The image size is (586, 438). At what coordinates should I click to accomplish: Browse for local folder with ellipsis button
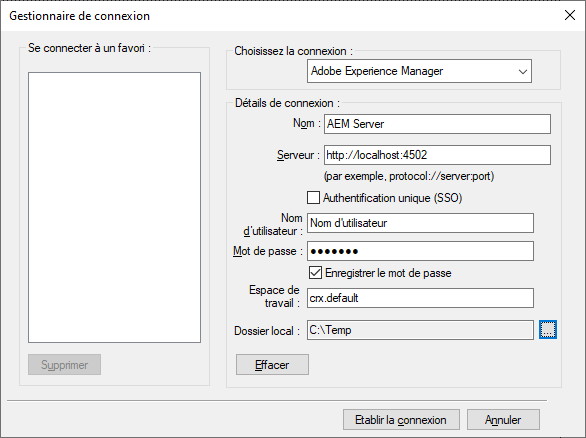[548, 330]
